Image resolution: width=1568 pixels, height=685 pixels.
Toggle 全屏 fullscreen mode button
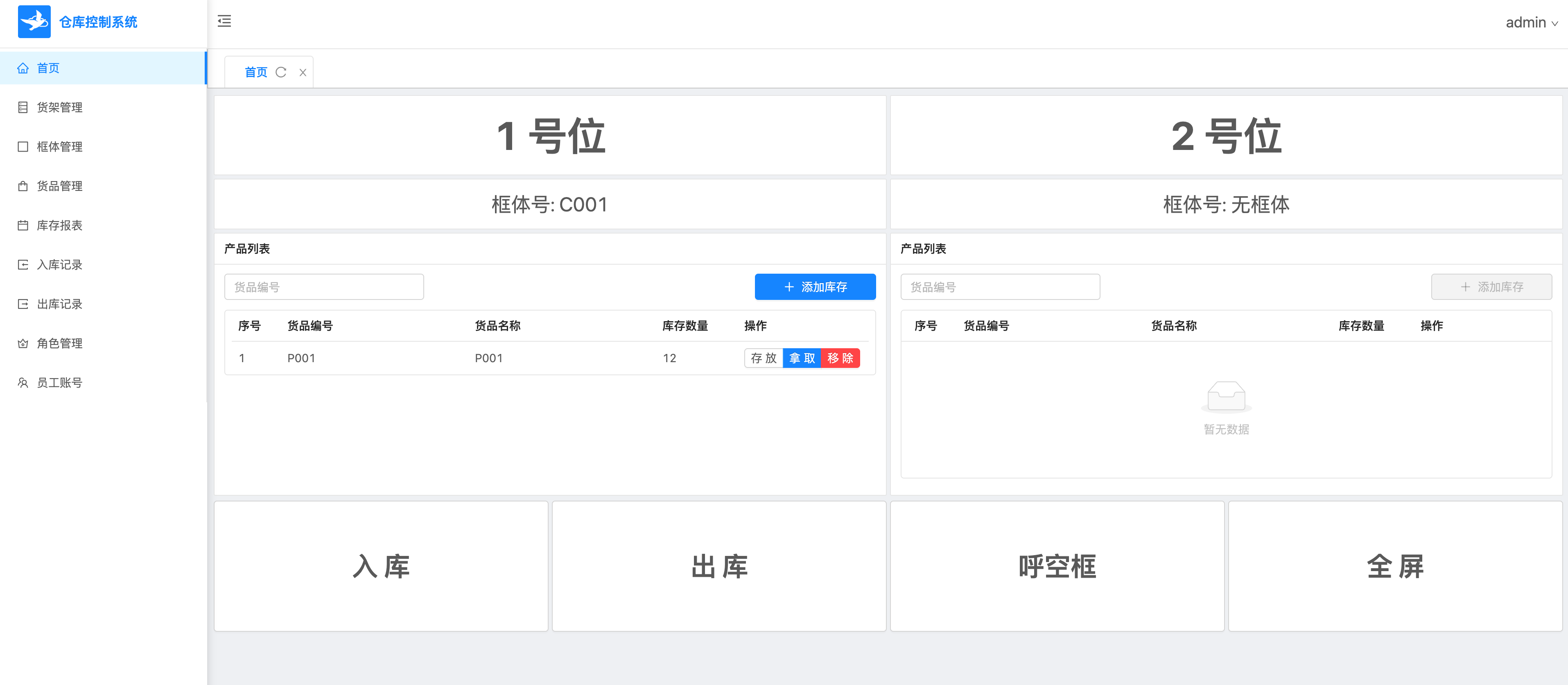click(1394, 566)
